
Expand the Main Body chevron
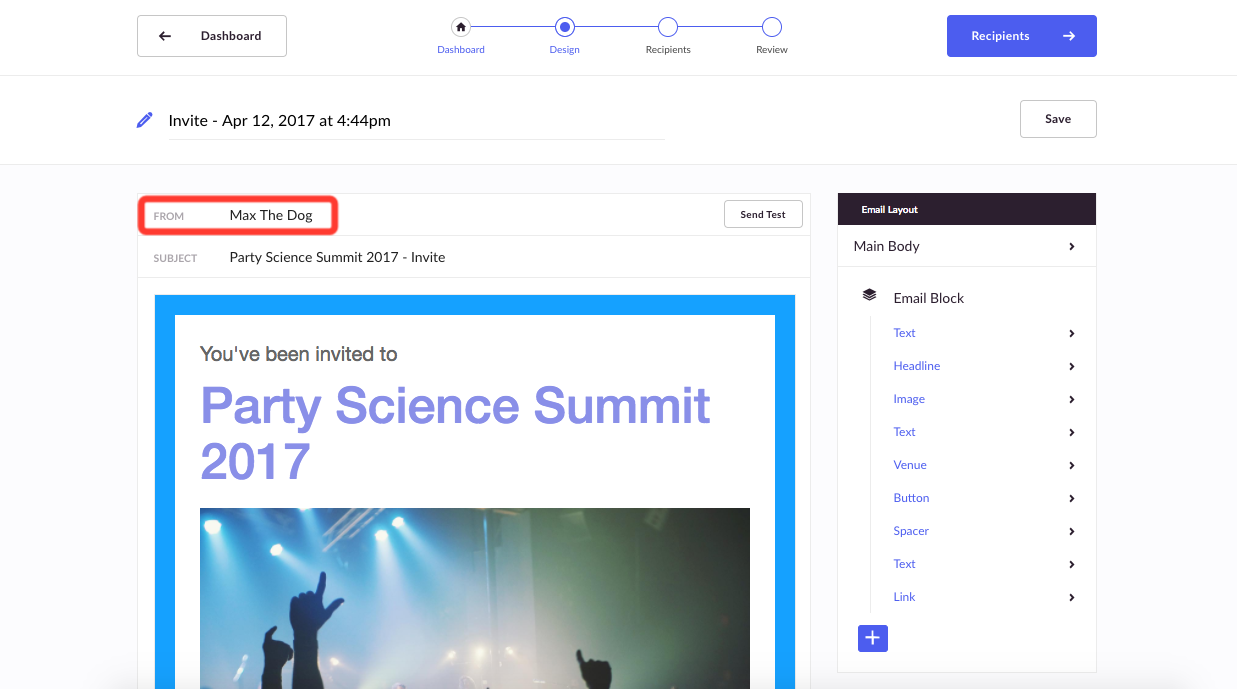pos(1071,246)
